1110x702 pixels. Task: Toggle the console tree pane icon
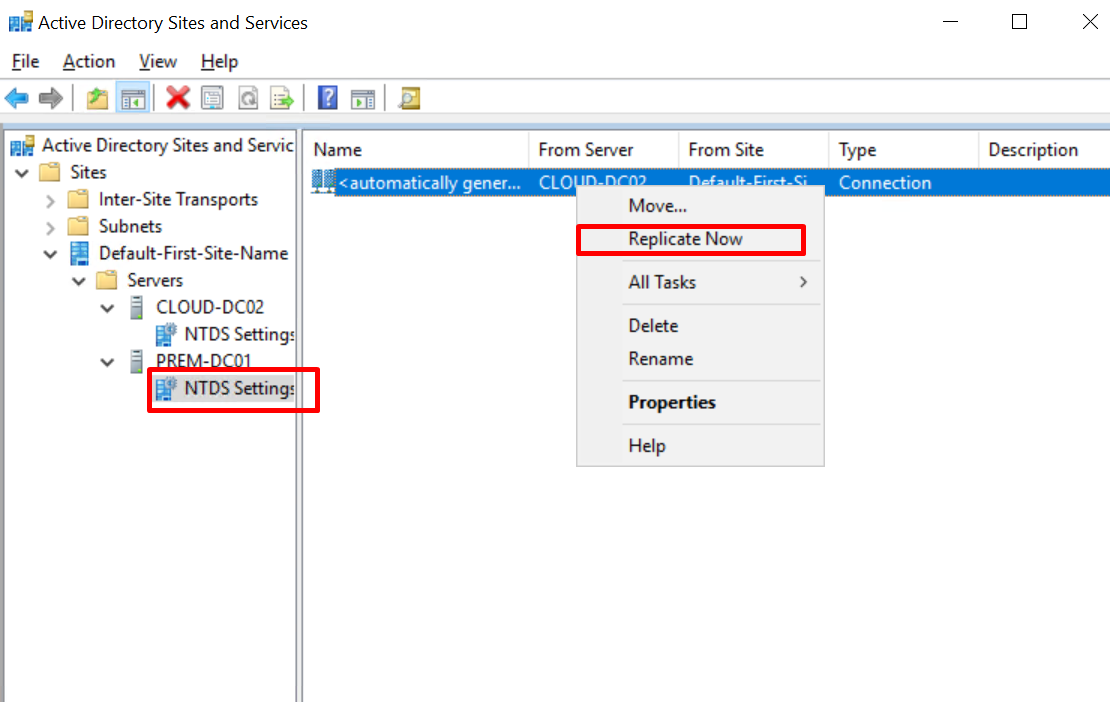coord(133,98)
